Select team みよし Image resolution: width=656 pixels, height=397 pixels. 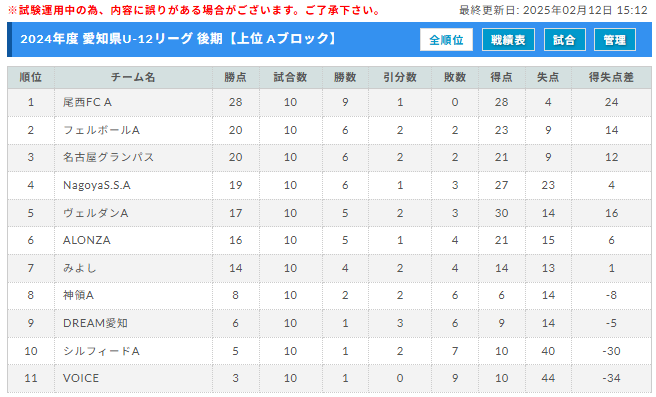[79, 268]
